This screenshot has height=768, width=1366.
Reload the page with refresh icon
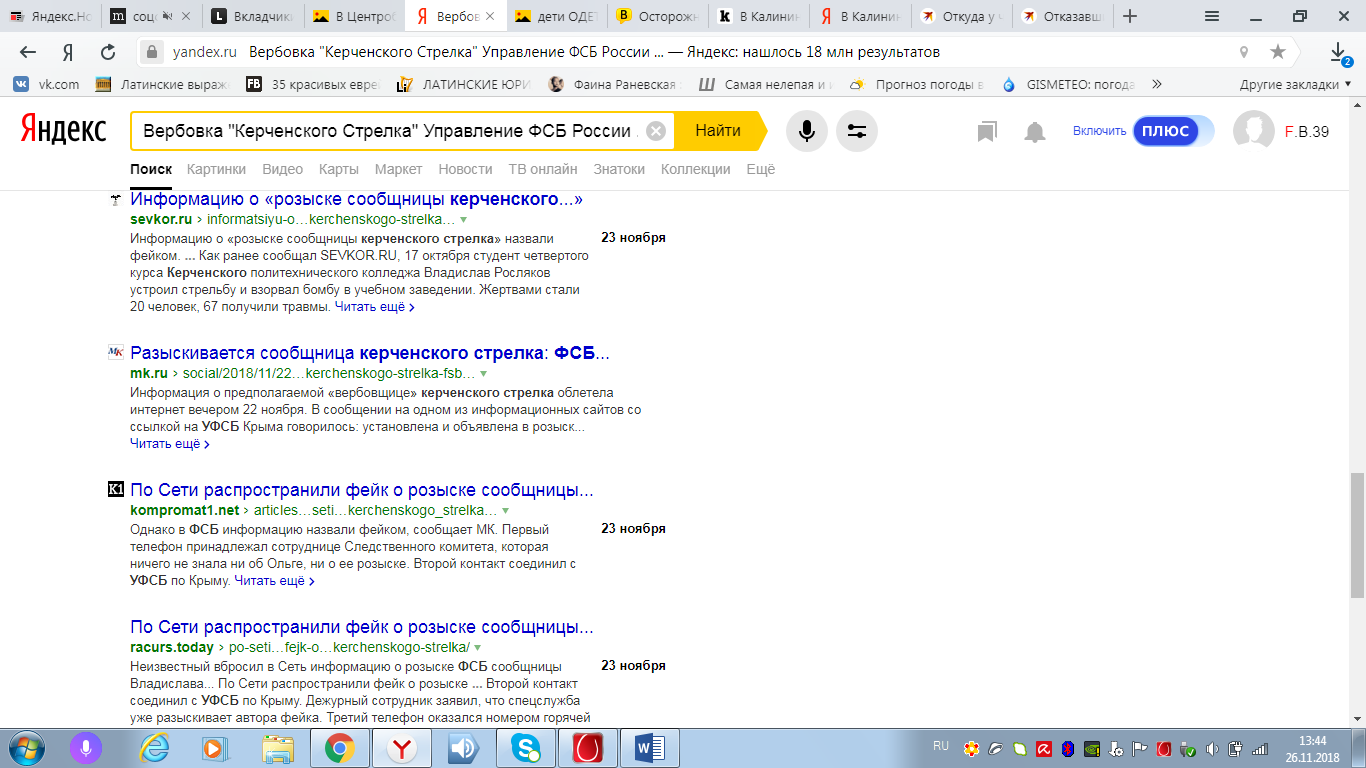(108, 52)
